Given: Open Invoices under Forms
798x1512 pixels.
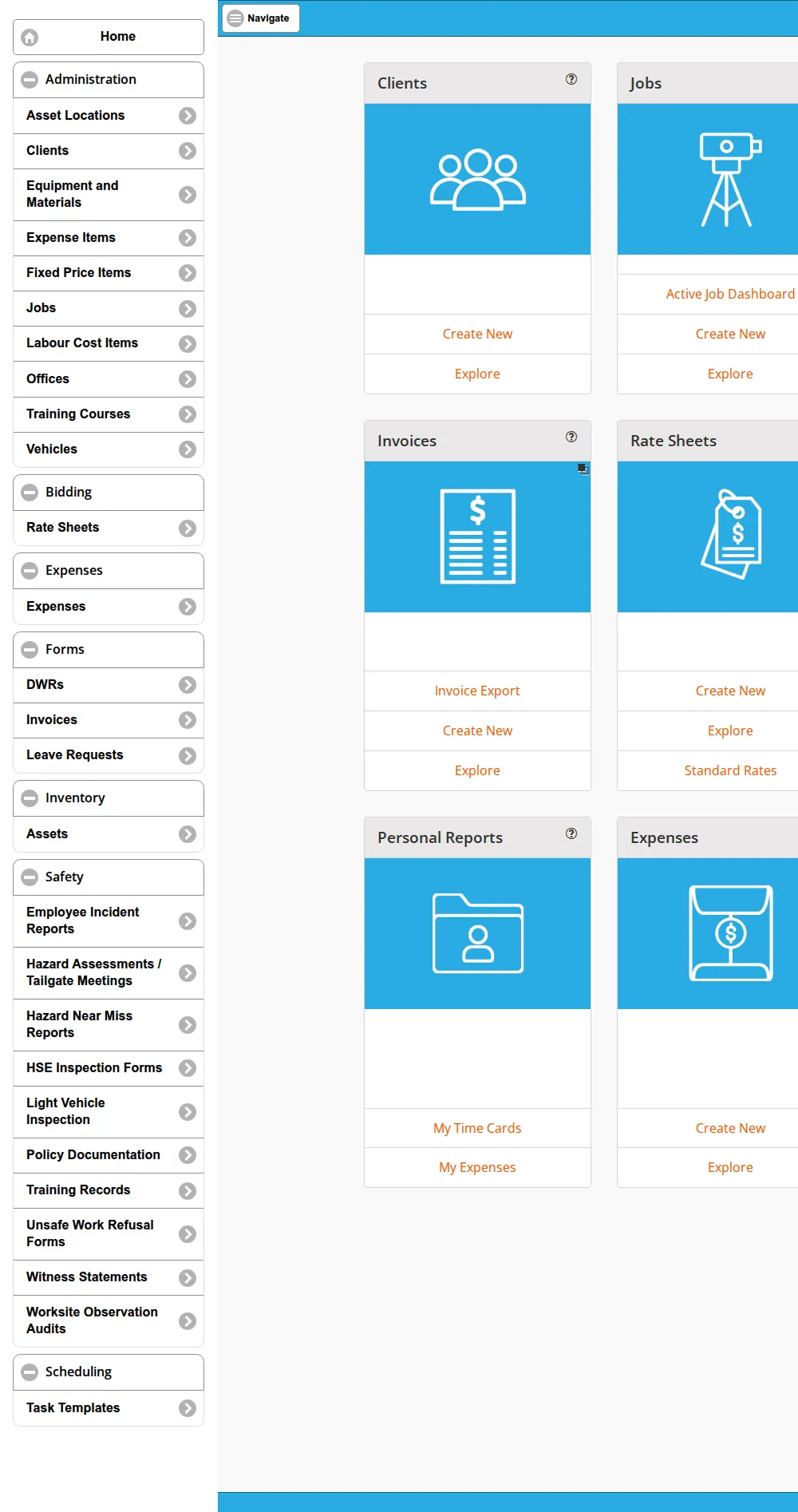Looking at the screenshot, I should point(109,720).
